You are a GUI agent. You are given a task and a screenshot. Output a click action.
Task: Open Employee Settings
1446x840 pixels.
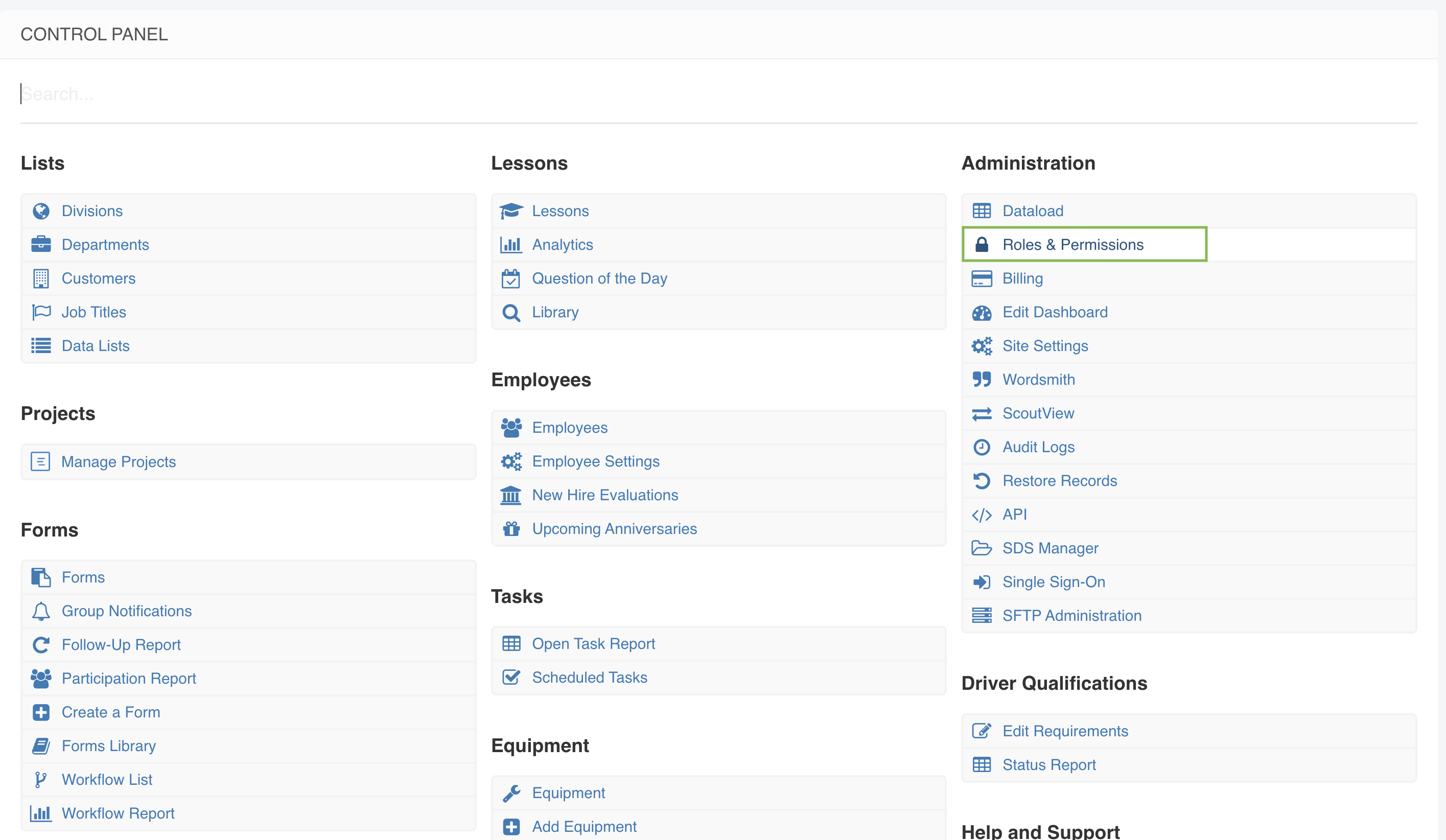(x=596, y=461)
